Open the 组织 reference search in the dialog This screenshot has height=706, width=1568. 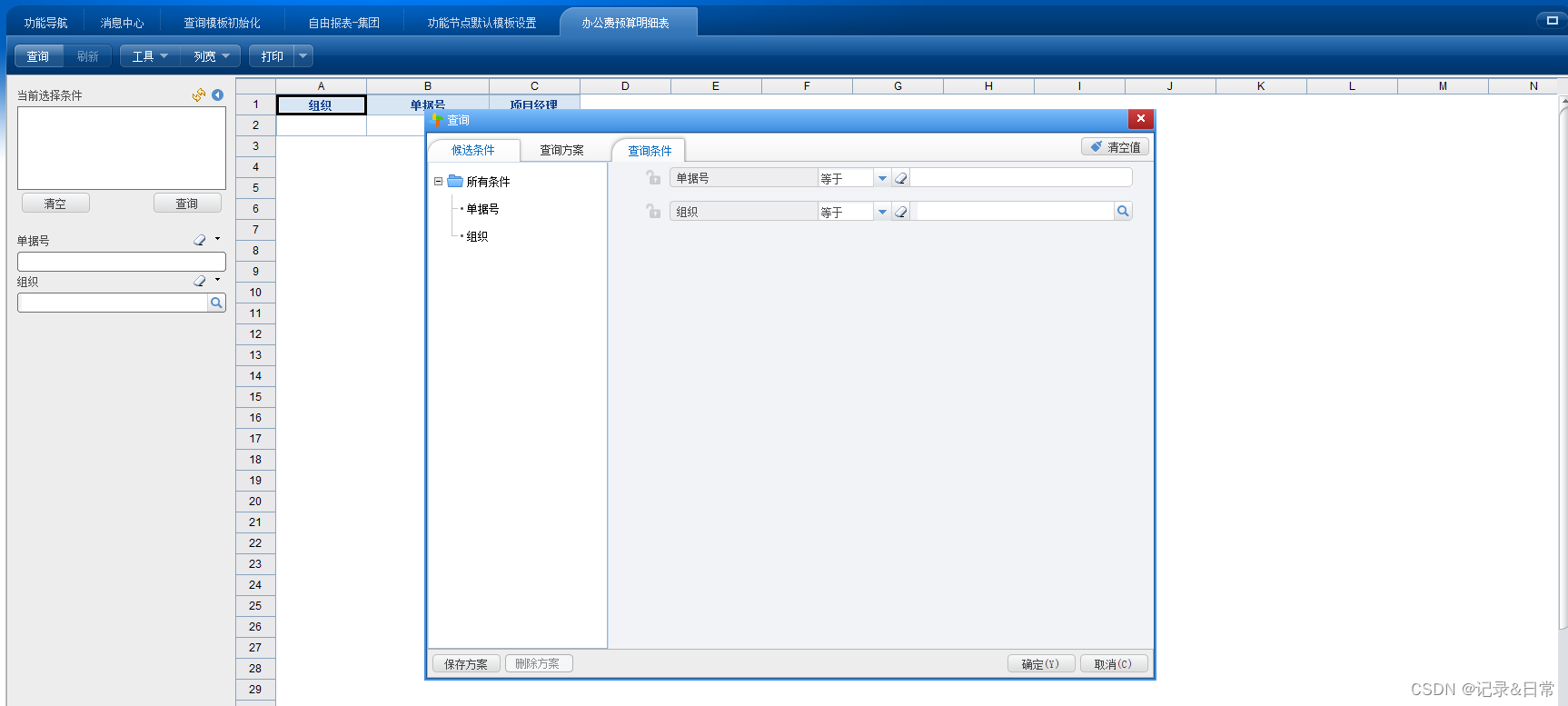[1123, 211]
